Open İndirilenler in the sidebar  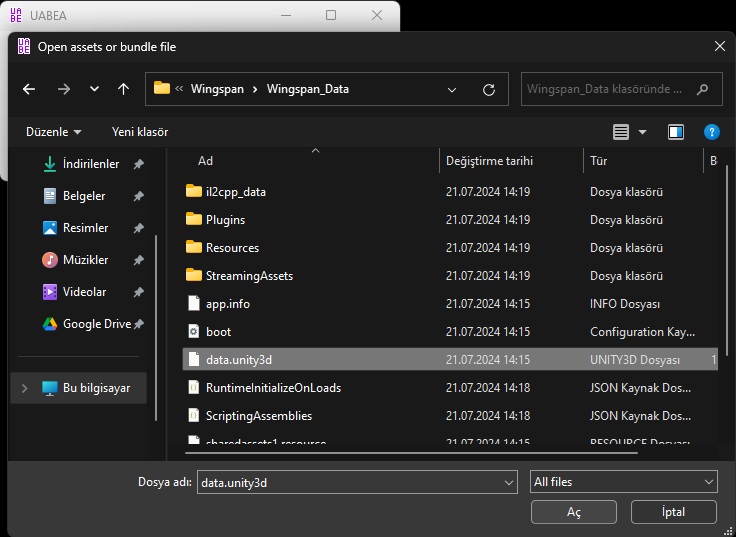click(x=91, y=164)
